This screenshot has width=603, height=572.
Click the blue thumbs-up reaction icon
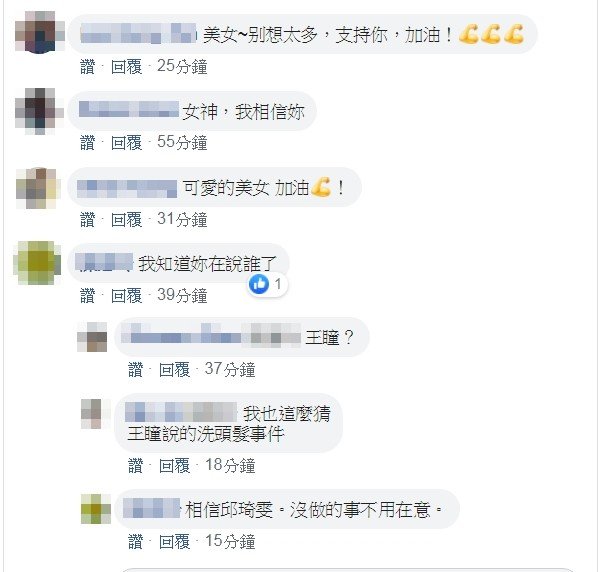(x=259, y=284)
